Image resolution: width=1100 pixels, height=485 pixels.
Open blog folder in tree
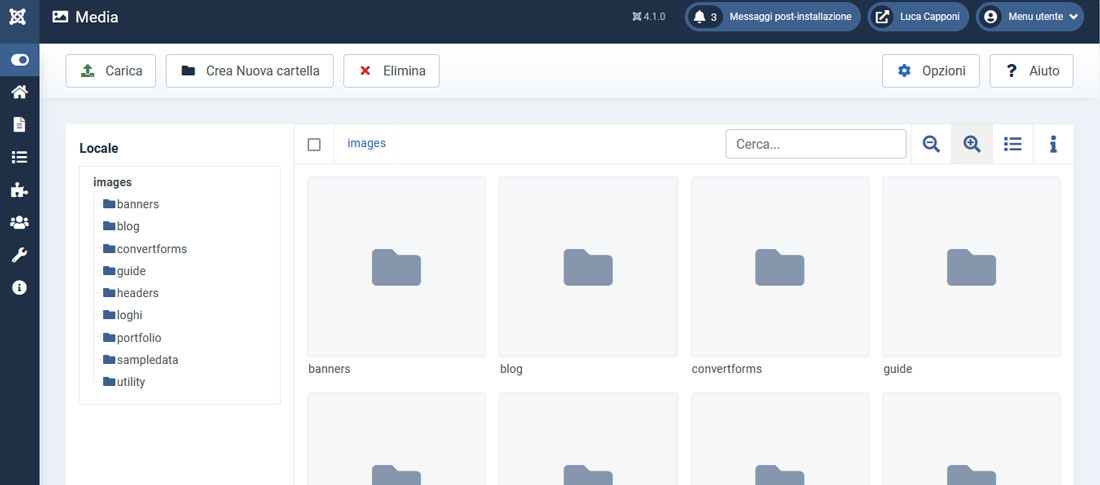click(121, 226)
